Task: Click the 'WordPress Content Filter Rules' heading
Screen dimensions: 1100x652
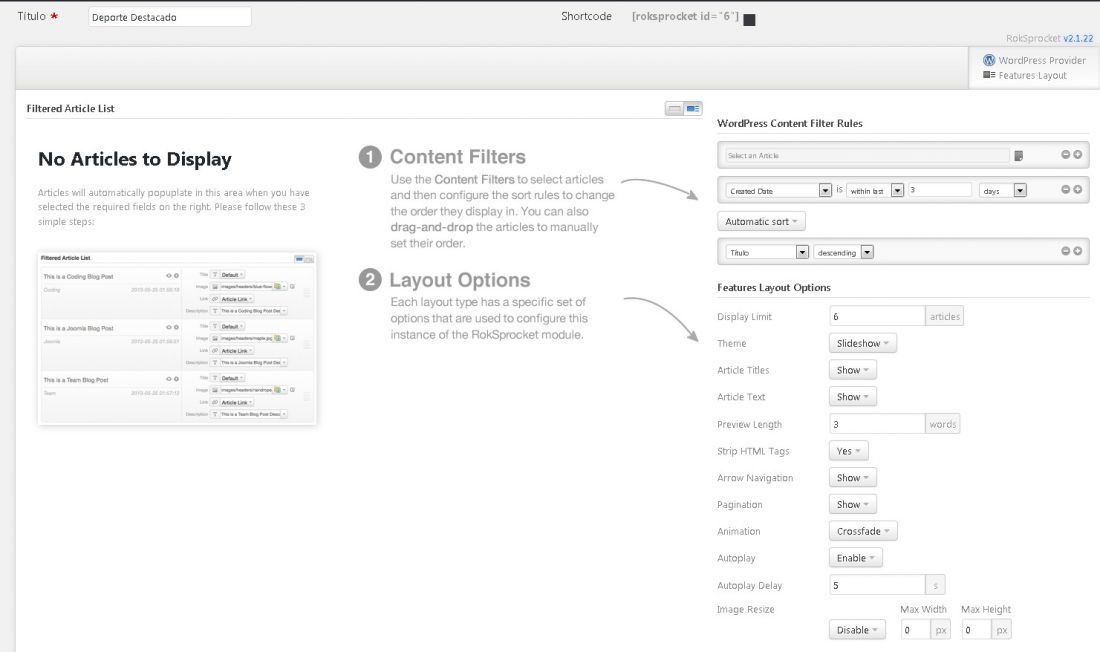Action: coord(790,123)
